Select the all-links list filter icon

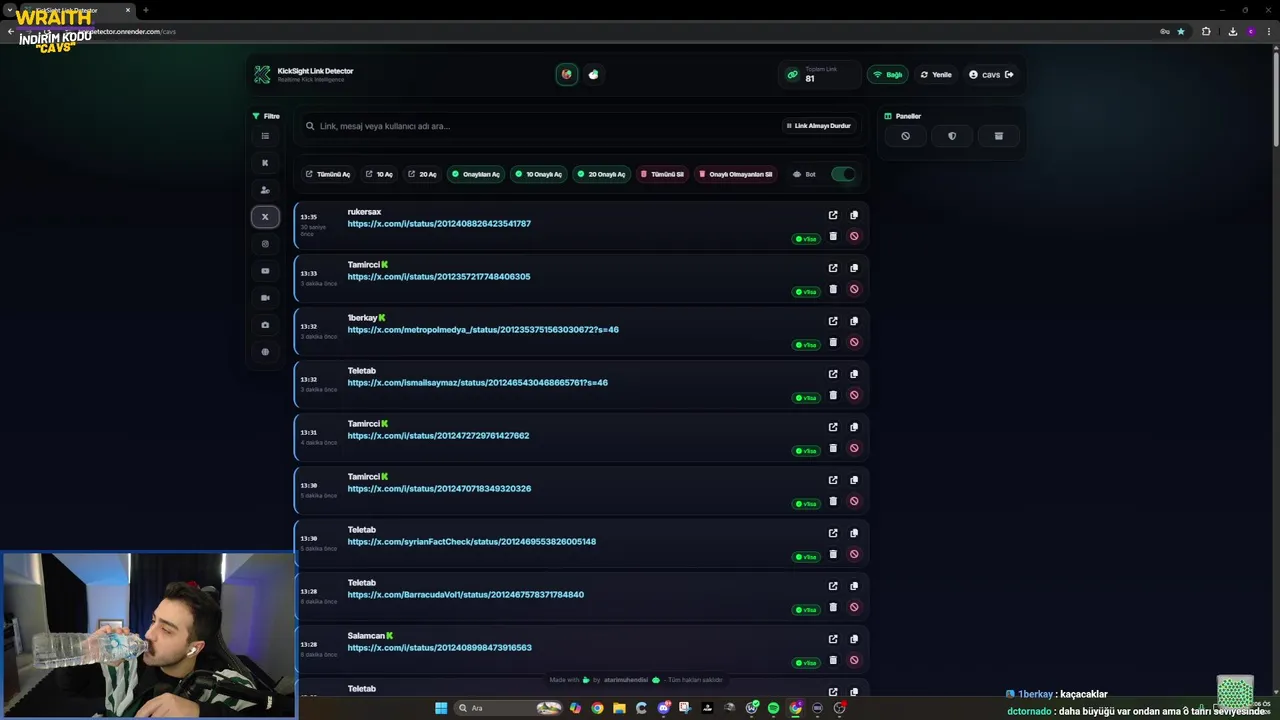[265, 136]
